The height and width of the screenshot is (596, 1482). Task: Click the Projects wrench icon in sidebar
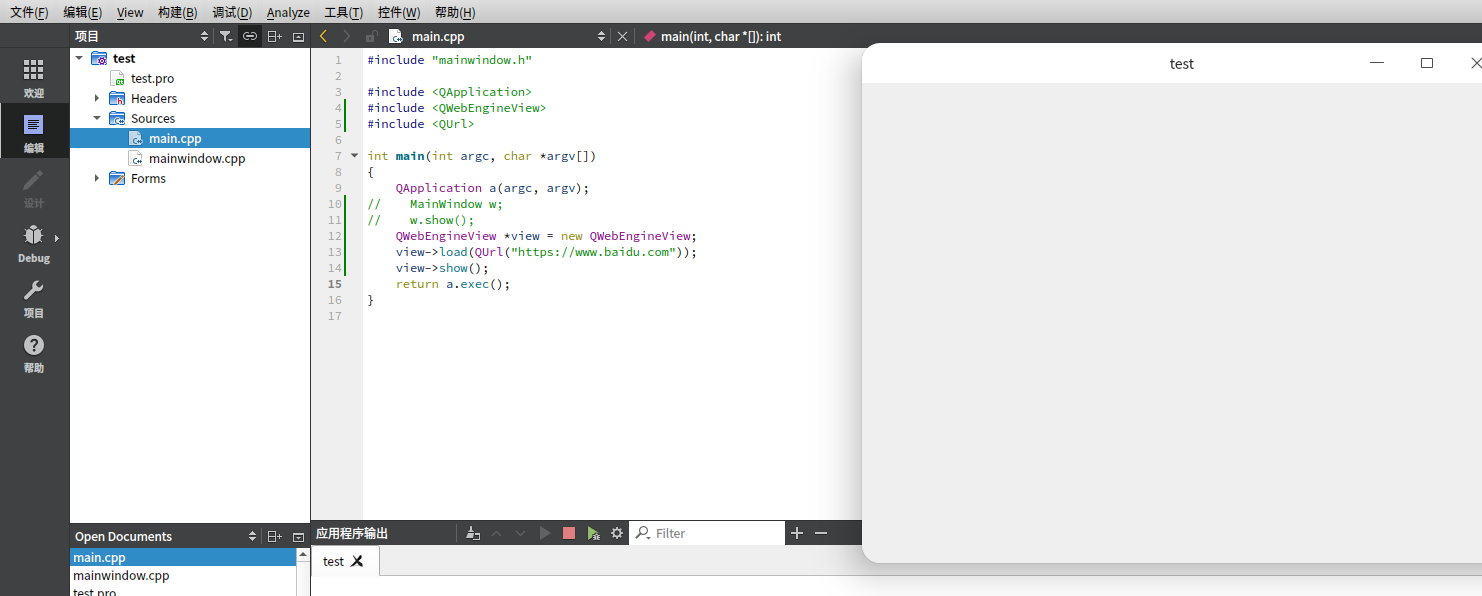pyautogui.click(x=34, y=297)
